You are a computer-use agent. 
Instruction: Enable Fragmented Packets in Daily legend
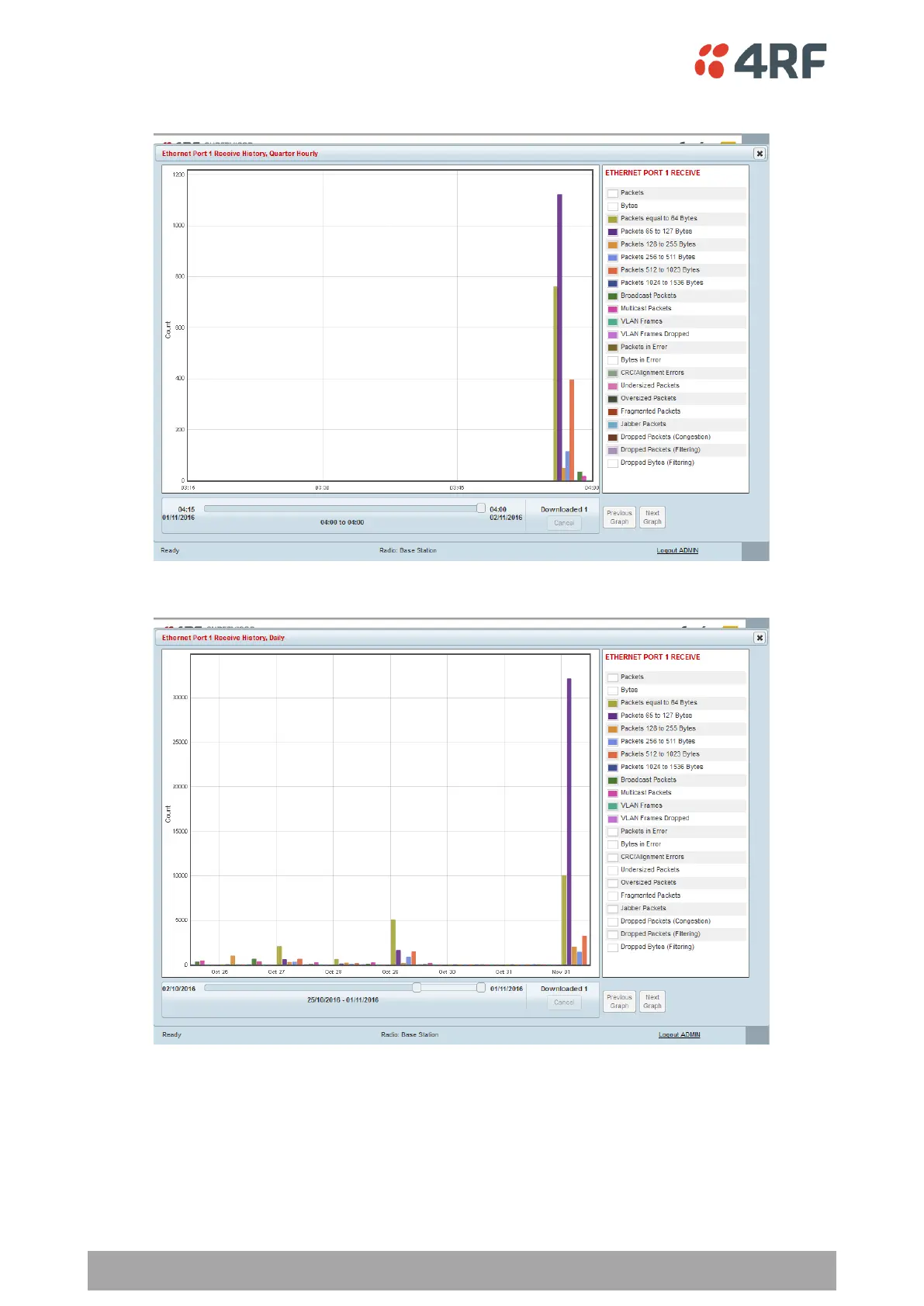[x=612, y=896]
